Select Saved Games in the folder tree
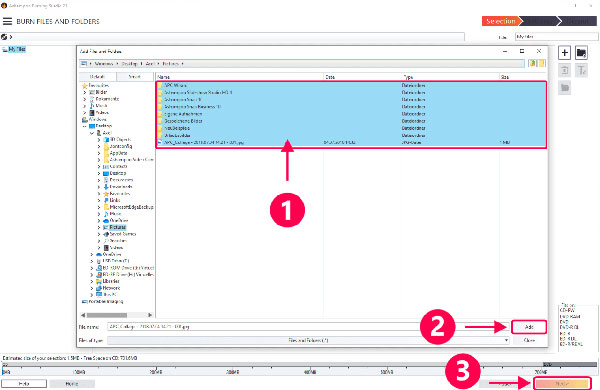Image resolution: width=600 pixels, height=390 pixels. 122,234
